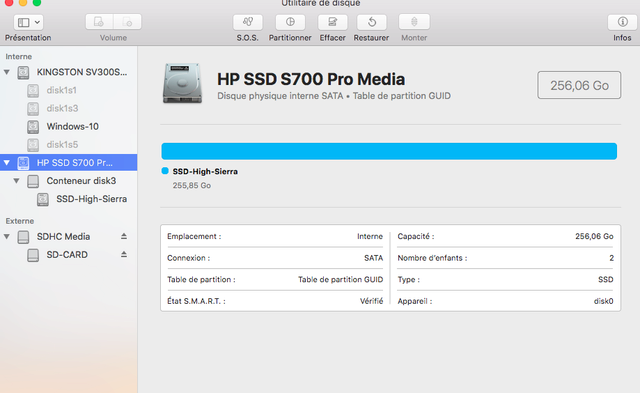Click the Effacer erase button

[x=333, y=22]
